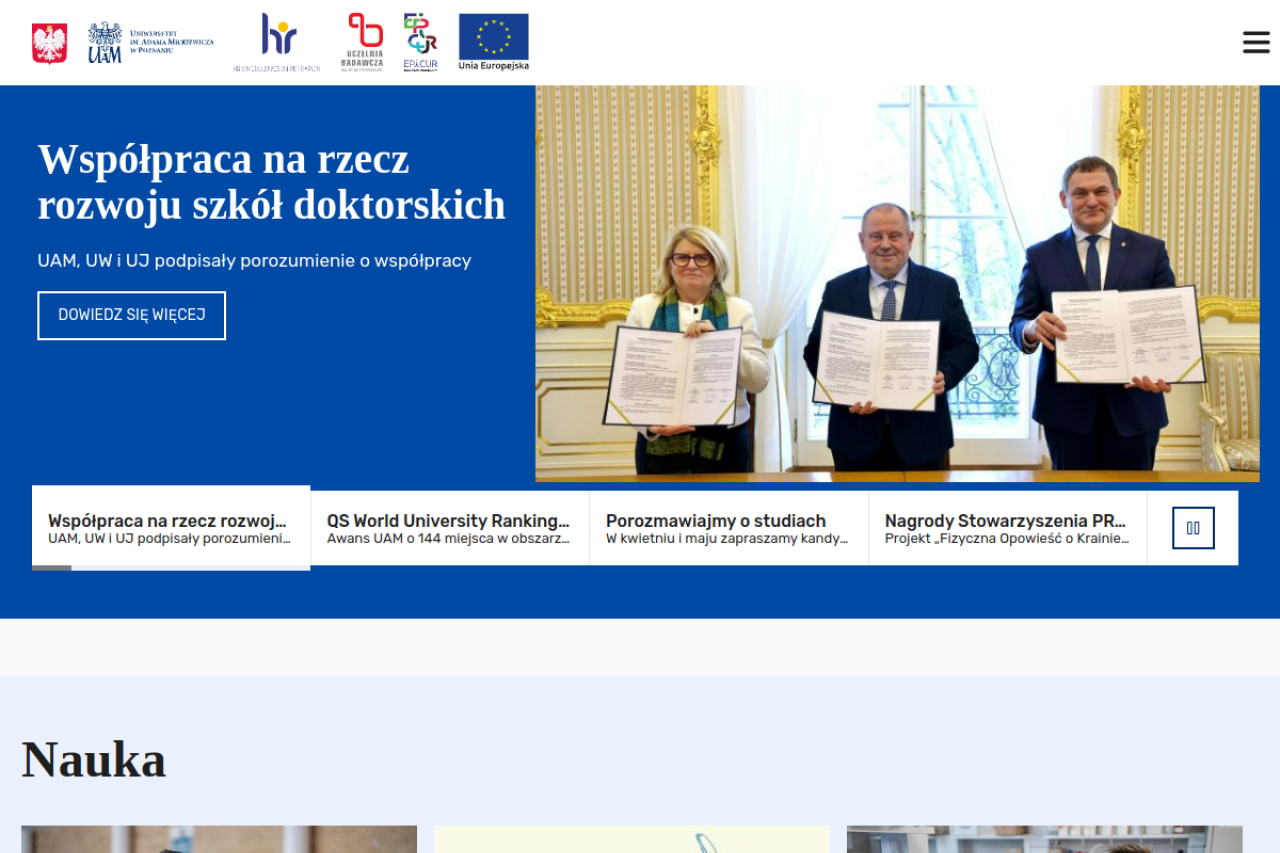Click the EPICUR logo

click(420, 42)
